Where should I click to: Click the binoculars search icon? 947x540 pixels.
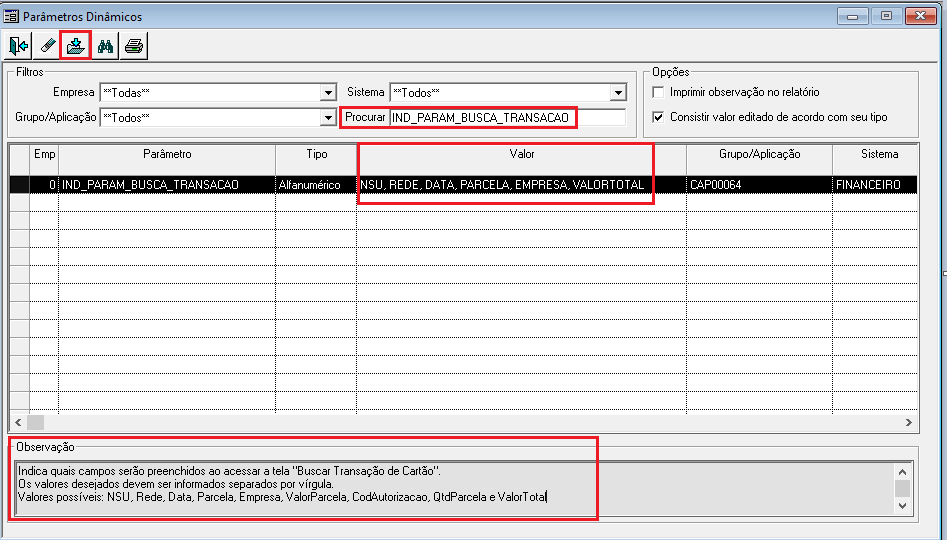pyautogui.click(x=105, y=46)
